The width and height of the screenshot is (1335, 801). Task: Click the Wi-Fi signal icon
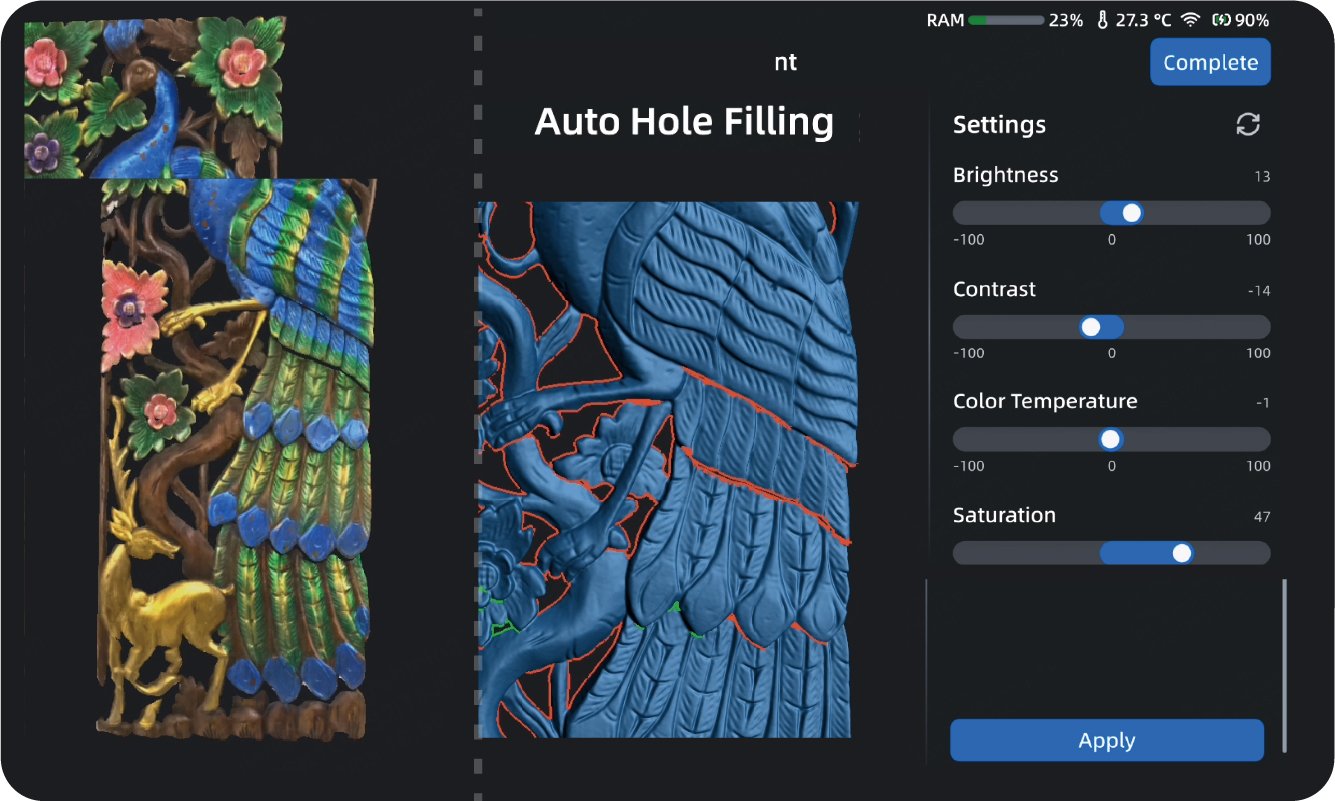click(1190, 20)
